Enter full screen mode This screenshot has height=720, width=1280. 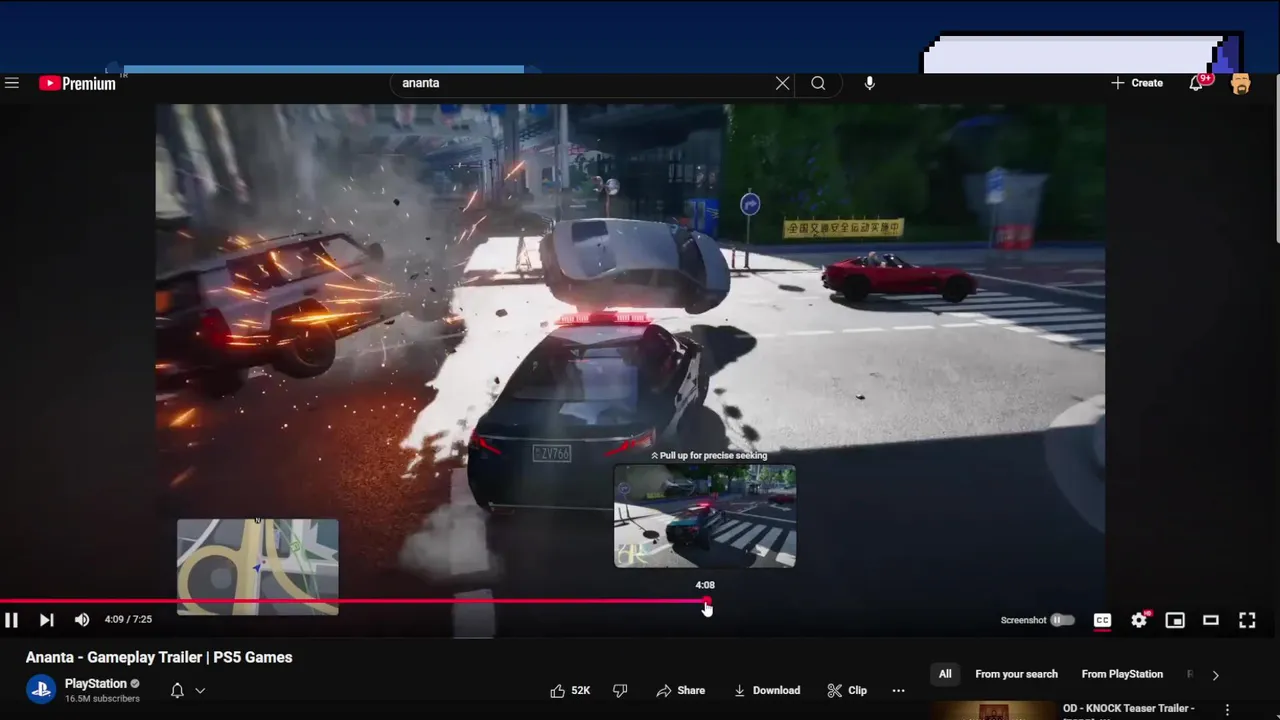click(1247, 620)
